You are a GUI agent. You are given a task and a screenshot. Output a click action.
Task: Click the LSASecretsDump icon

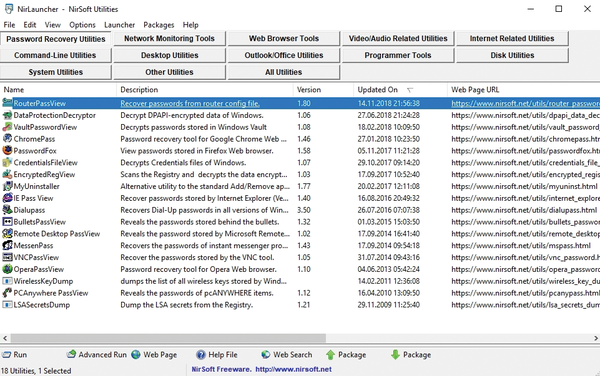[7, 304]
